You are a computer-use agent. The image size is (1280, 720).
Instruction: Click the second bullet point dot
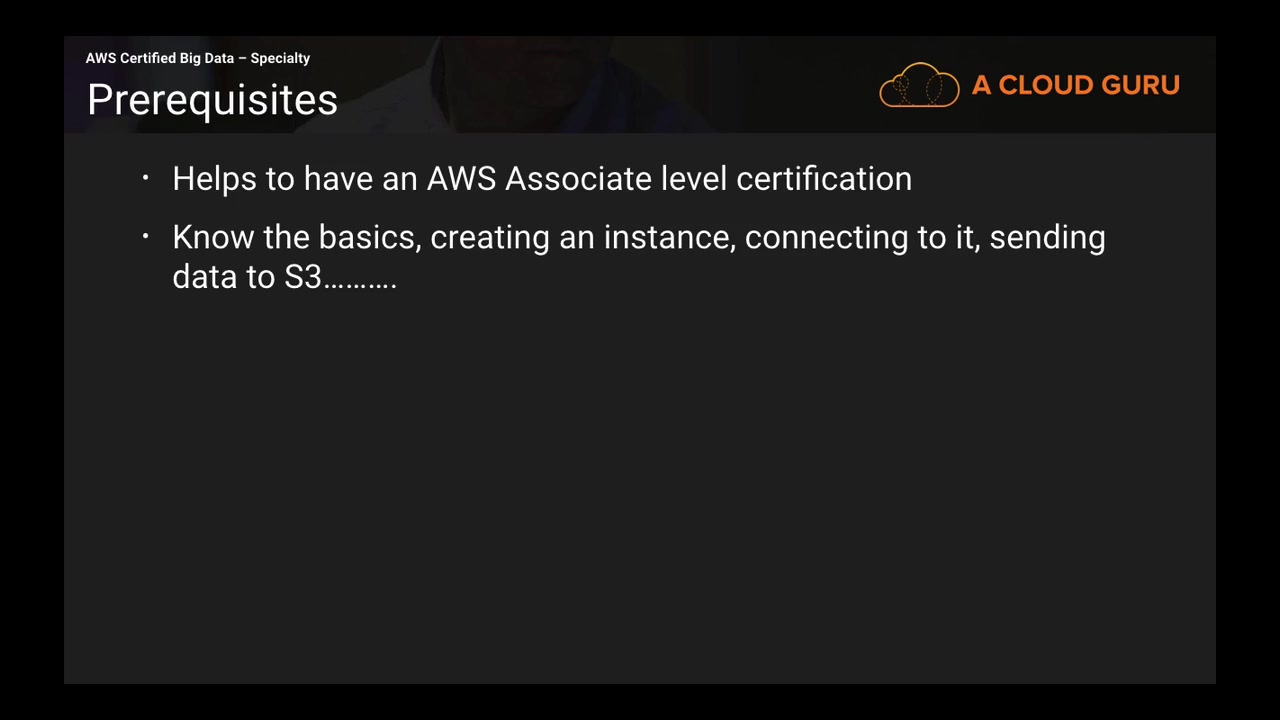click(x=146, y=237)
